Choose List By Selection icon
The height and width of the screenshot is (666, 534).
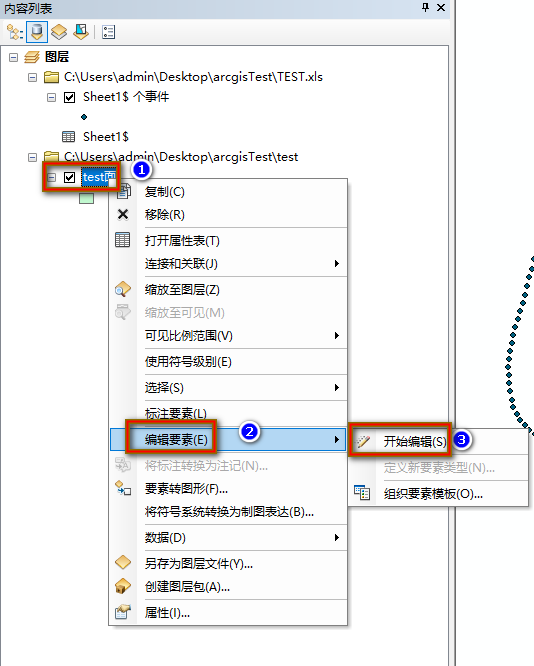[81, 32]
